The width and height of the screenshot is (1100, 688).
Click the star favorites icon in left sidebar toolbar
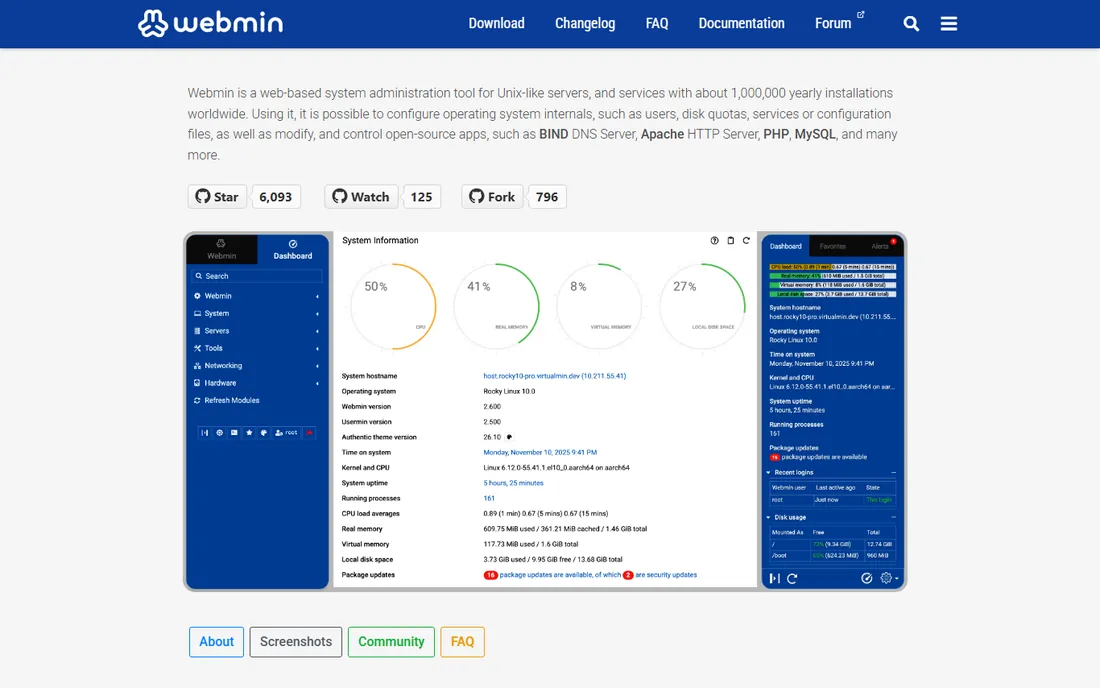(249, 433)
